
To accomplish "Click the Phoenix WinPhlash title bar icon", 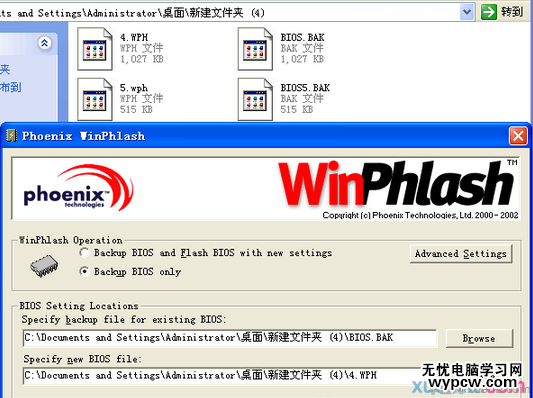I will [12, 136].
